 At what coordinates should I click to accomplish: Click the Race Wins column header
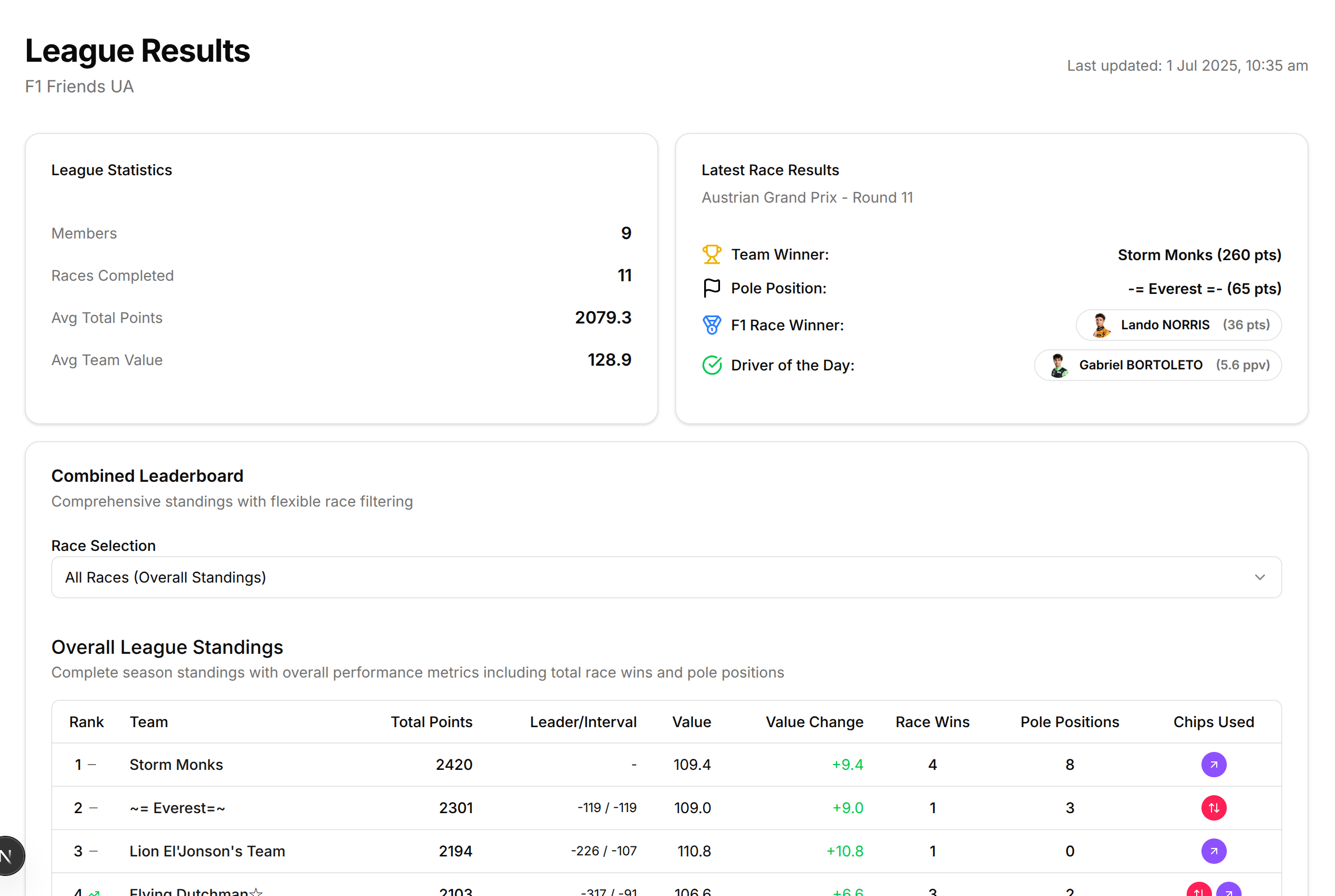pyautogui.click(x=932, y=722)
